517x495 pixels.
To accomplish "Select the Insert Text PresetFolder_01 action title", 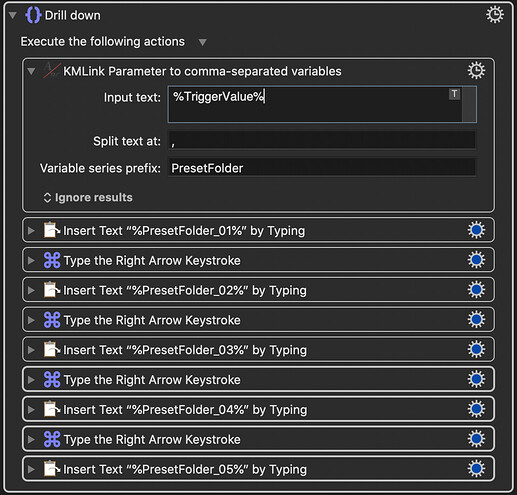I will tap(184, 231).
